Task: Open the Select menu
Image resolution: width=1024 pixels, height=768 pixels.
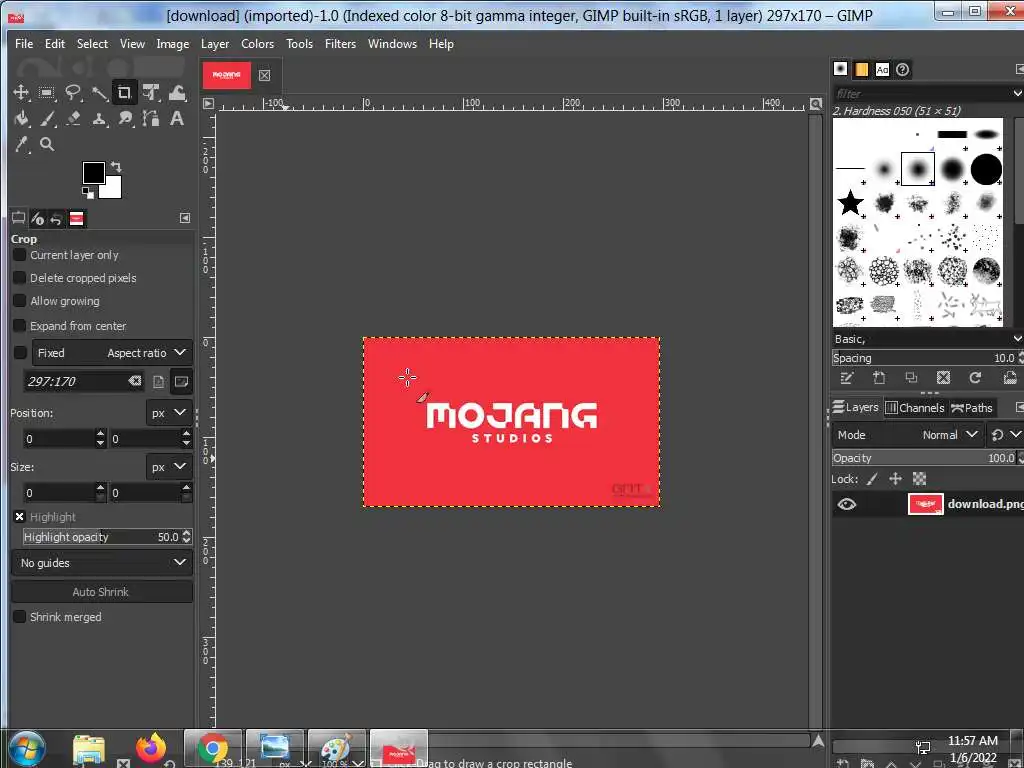Action: pyautogui.click(x=92, y=44)
